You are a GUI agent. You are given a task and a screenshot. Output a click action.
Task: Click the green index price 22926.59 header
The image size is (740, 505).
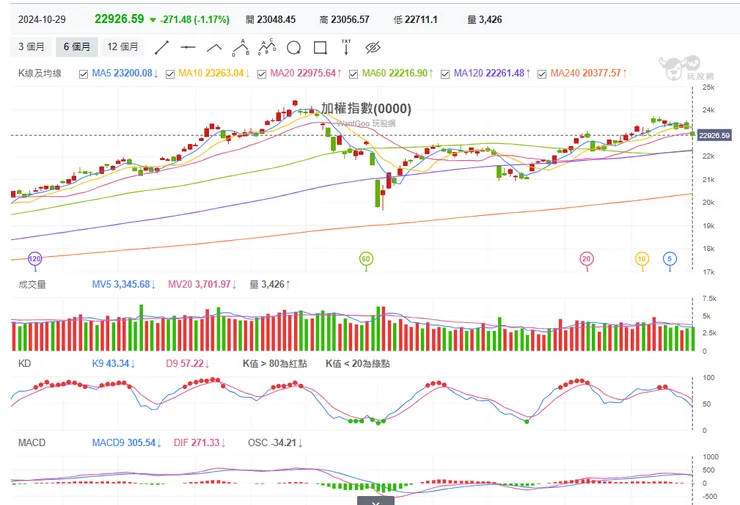click(119, 19)
